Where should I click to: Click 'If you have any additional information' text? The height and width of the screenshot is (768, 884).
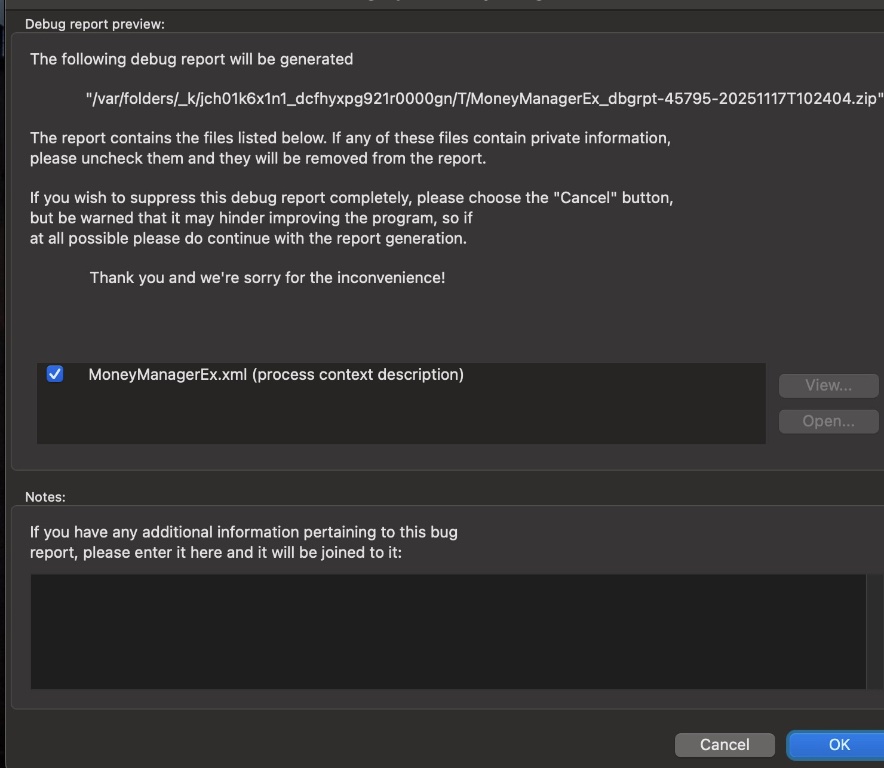(243, 532)
